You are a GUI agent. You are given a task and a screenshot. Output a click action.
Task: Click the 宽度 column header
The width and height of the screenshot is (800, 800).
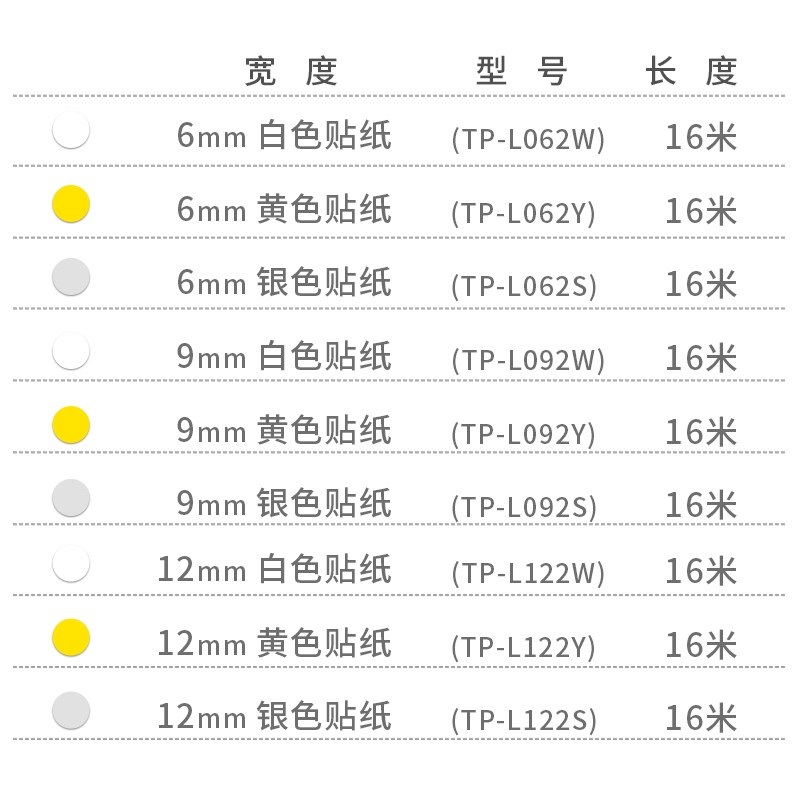[x=292, y=72]
